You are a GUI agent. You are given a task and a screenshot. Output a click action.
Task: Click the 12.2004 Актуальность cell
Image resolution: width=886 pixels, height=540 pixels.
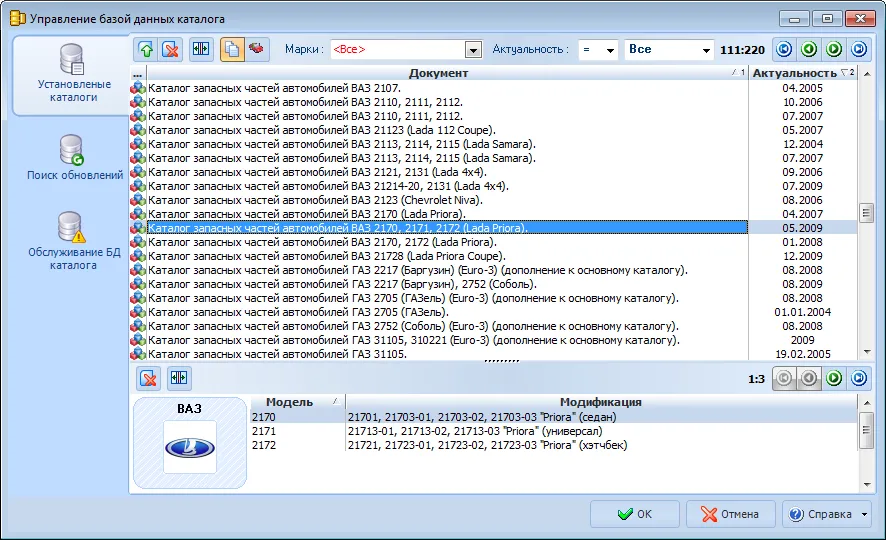803,144
